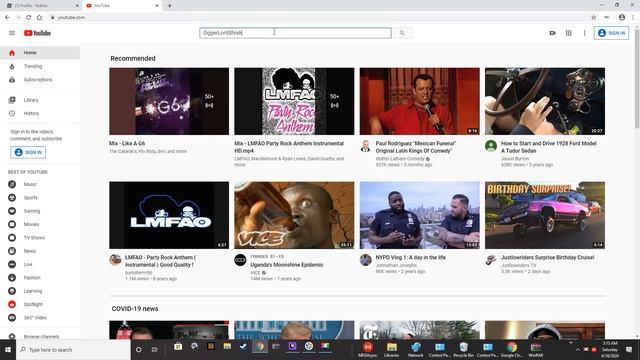The height and width of the screenshot is (360, 640).
Task: Click the NYPD Vlog 1 video title
Action: pos(411,258)
